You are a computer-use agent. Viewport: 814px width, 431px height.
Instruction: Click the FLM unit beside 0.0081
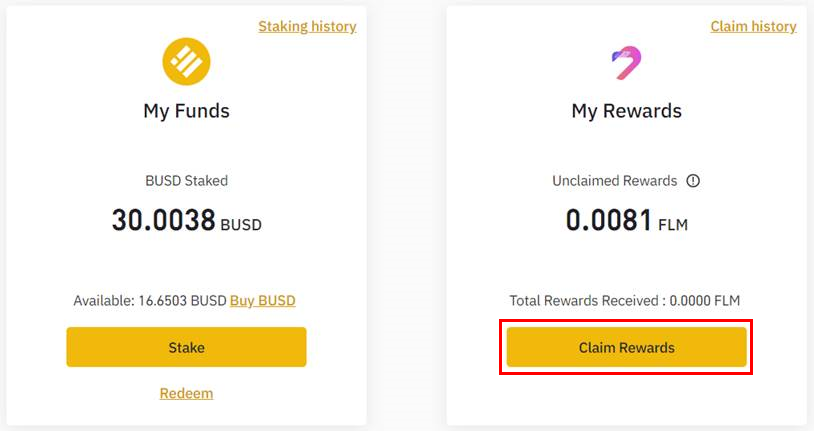pyautogui.click(x=673, y=225)
